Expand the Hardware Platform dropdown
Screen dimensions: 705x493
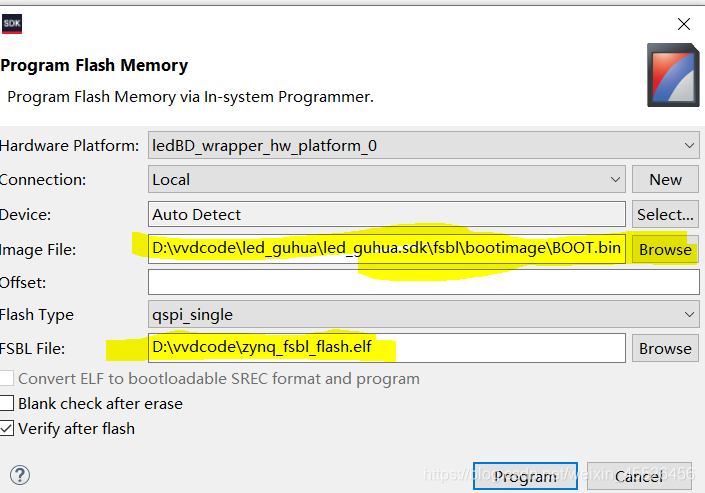[x=424, y=145]
